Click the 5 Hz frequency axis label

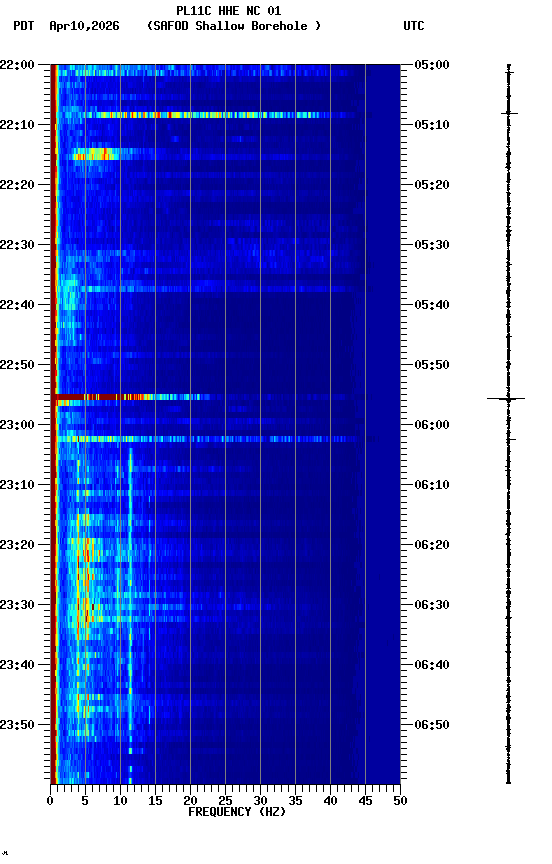pyautogui.click(x=85, y=801)
